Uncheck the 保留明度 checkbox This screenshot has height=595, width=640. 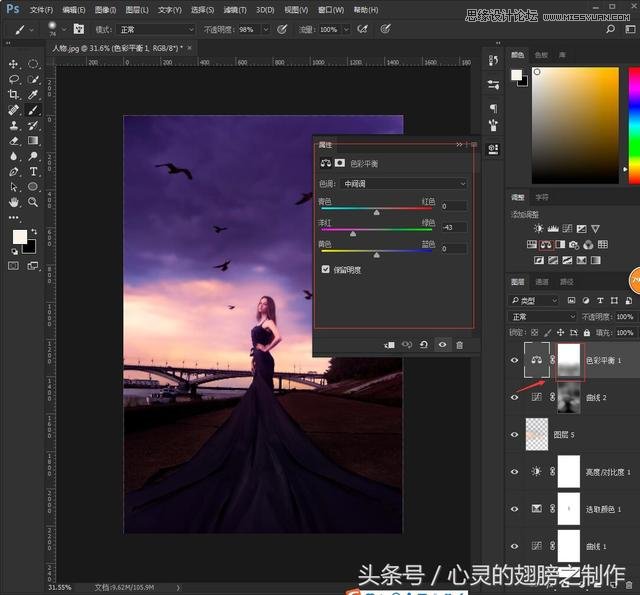click(x=325, y=269)
